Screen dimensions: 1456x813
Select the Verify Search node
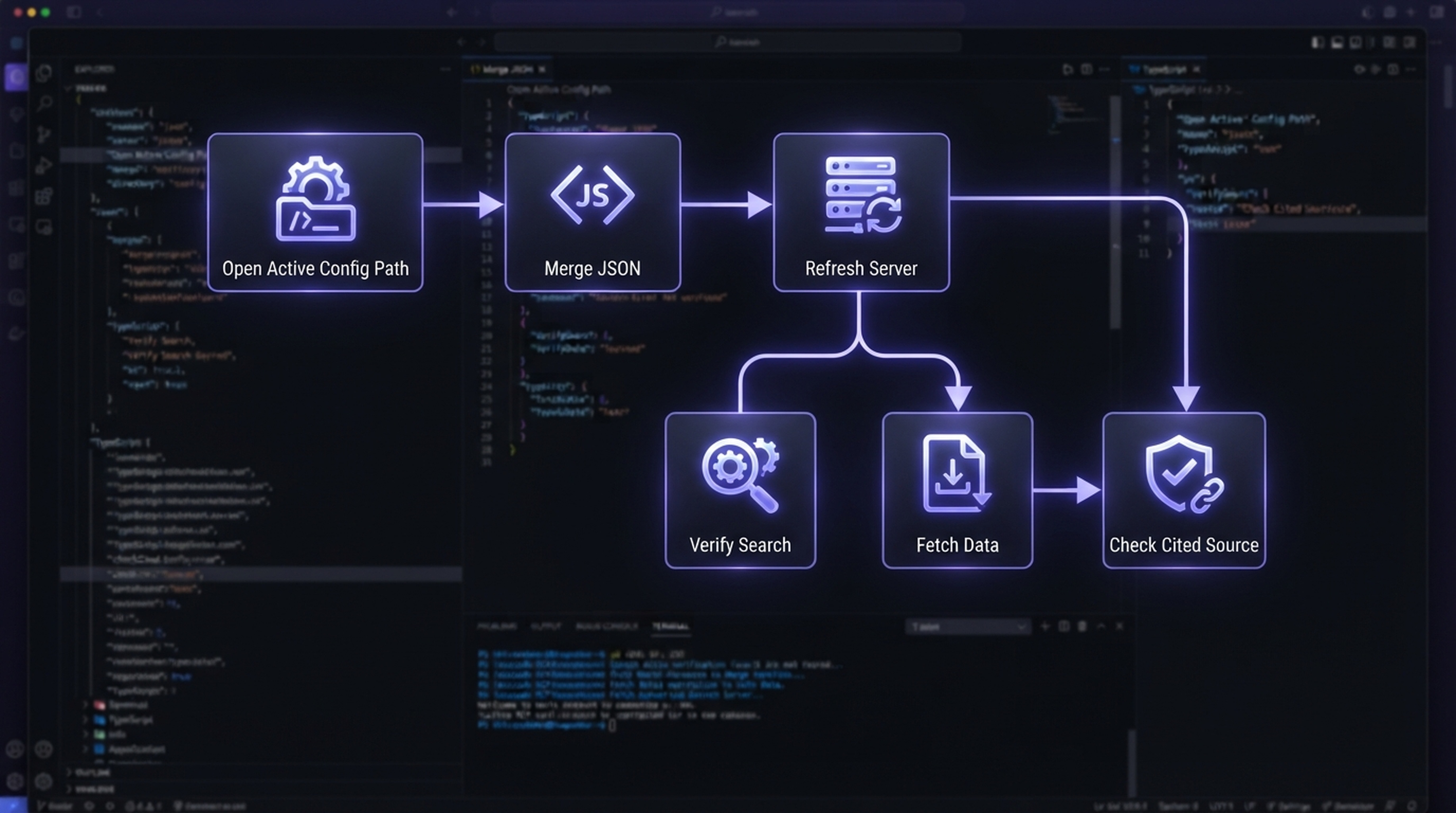[x=740, y=490]
